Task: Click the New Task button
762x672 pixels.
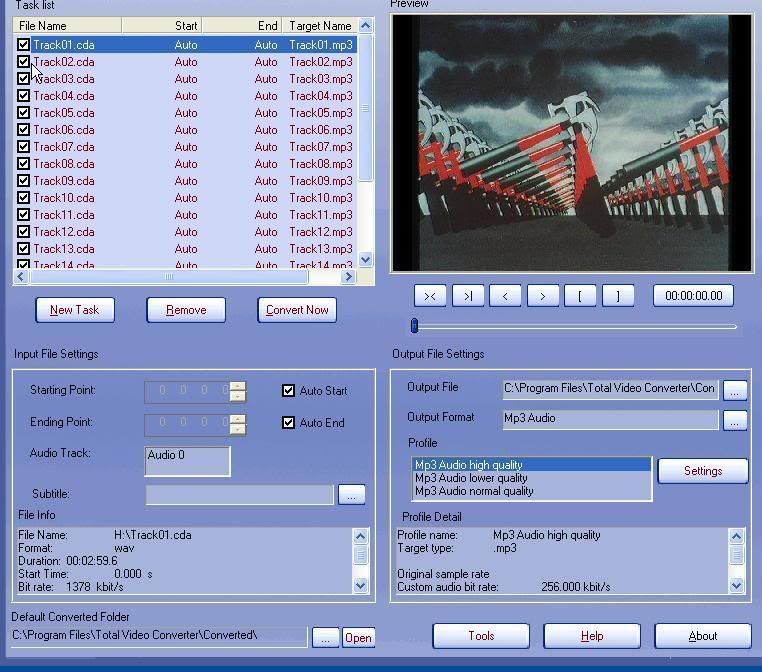Action: [75, 310]
